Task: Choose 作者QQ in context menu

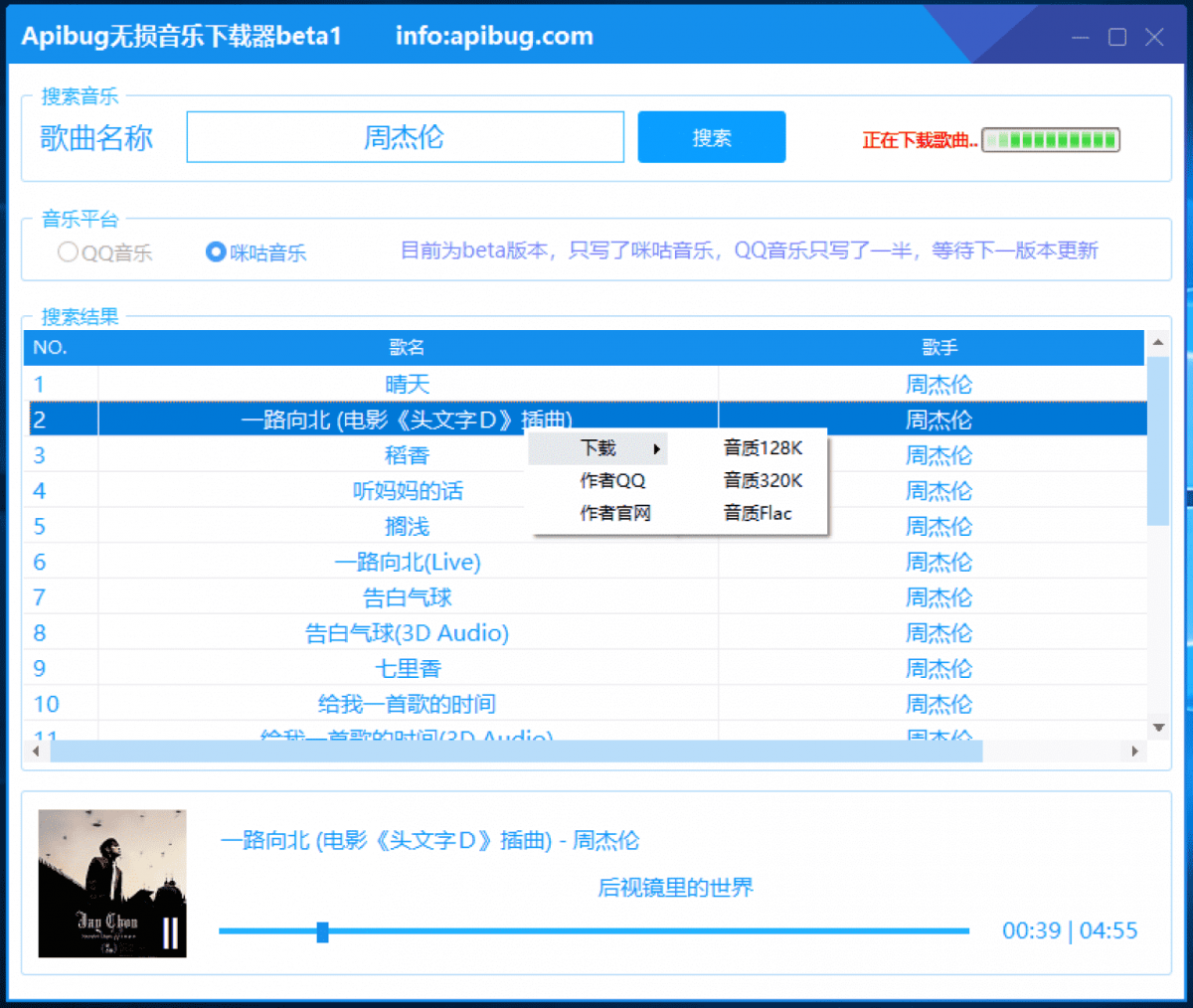Action: tap(612, 481)
